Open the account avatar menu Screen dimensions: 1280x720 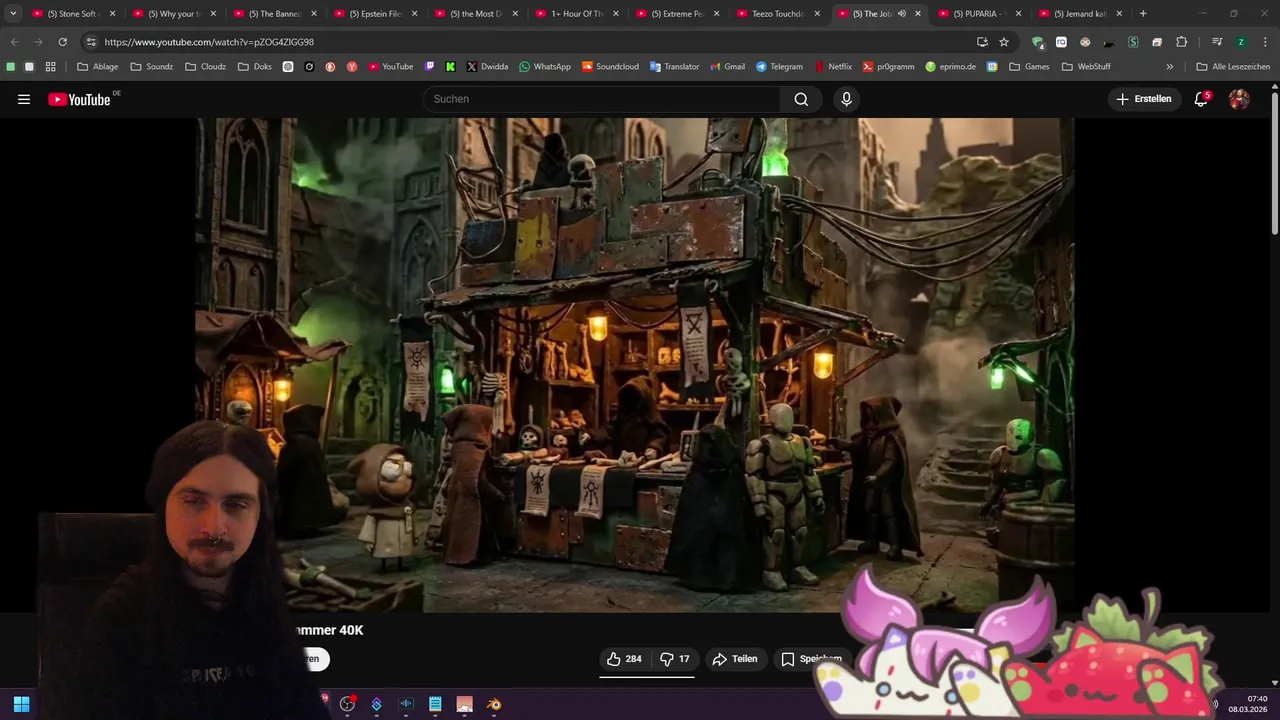(1239, 99)
